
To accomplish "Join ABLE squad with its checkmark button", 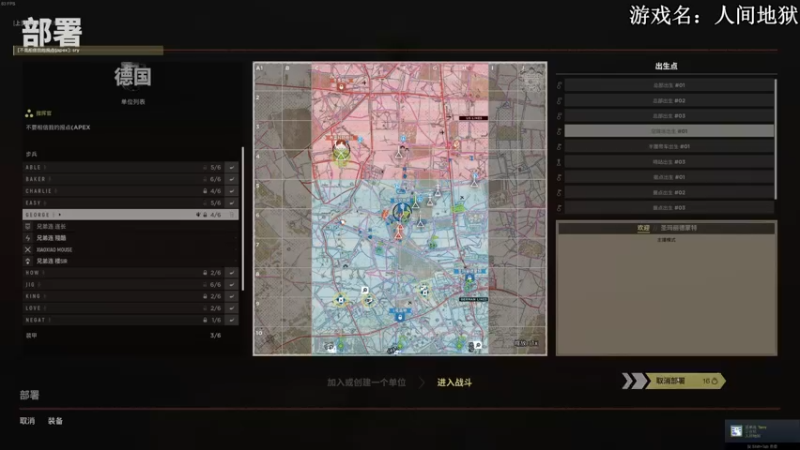I will point(232,167).
